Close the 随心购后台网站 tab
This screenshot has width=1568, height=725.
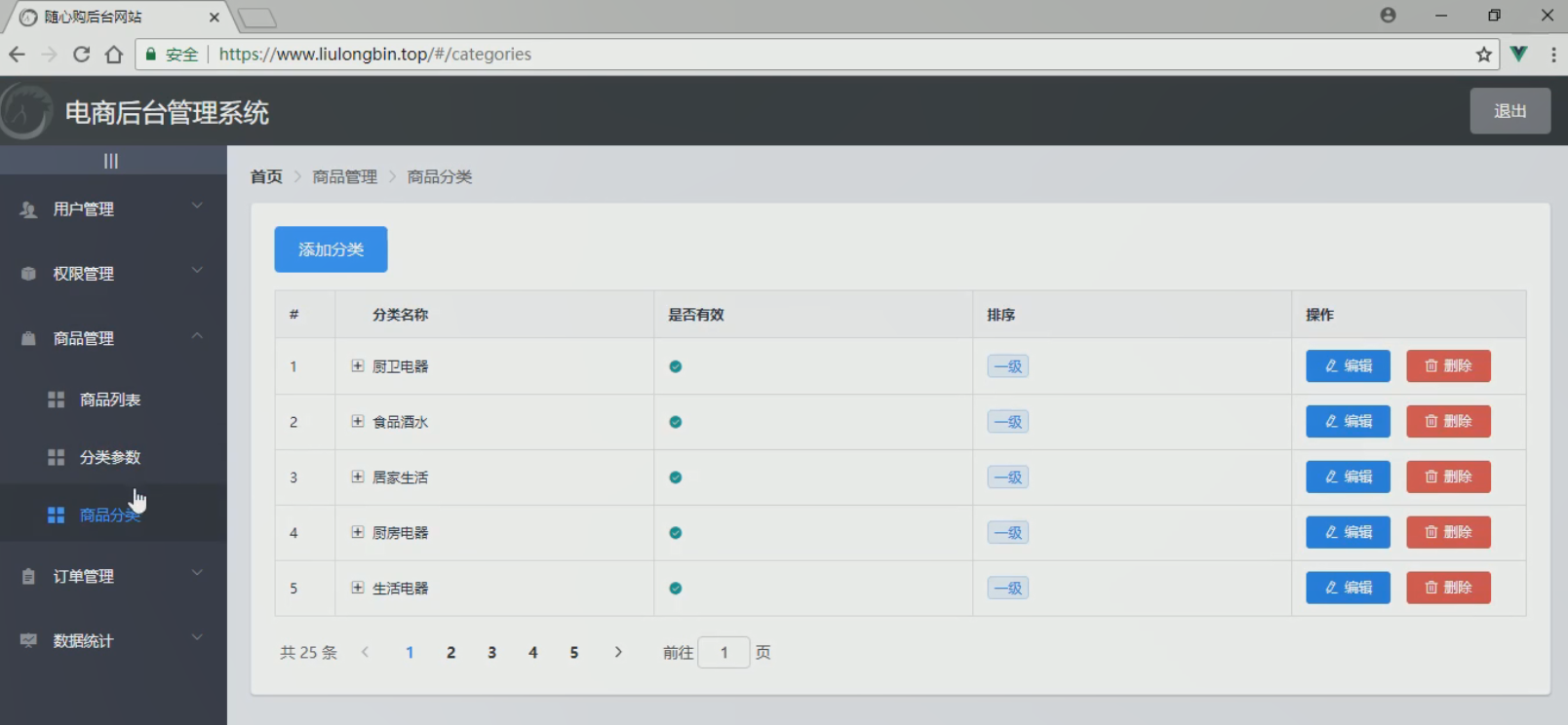(x=215, y=18)
